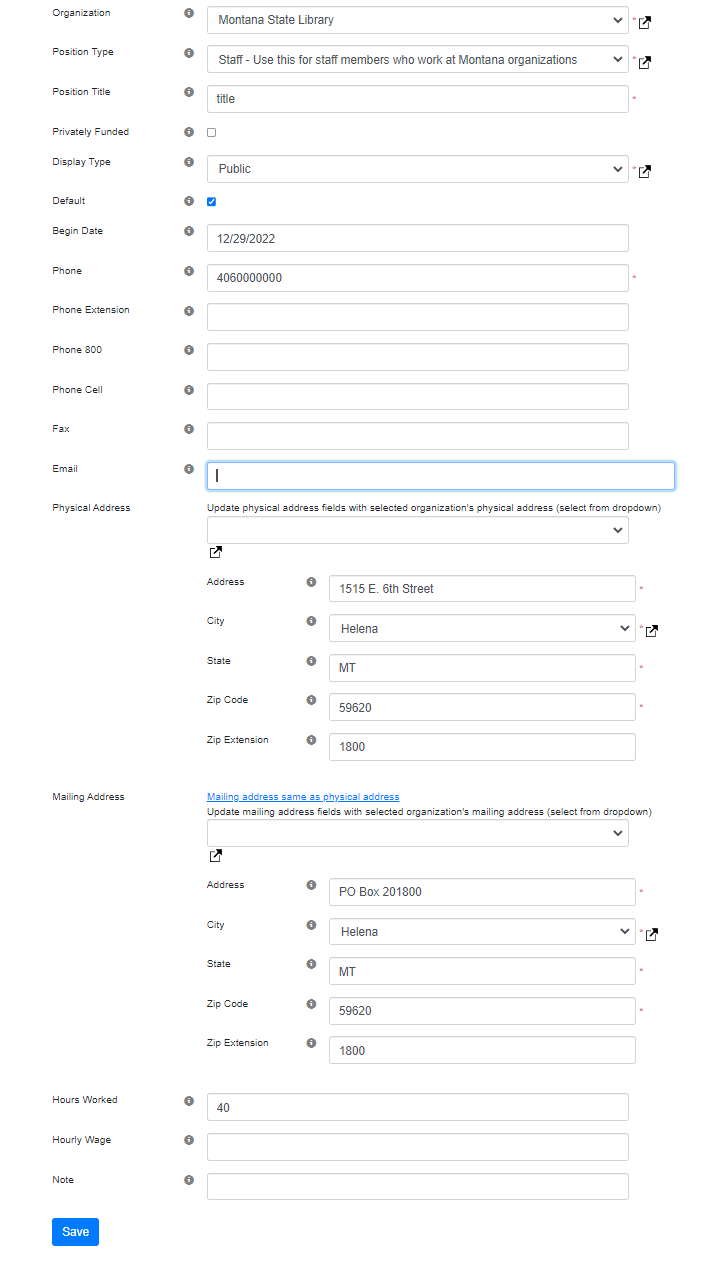This screenshot has width=711, height=1261.
Task: Click the external link icon beside Display Type
Action: coord(644,171)
